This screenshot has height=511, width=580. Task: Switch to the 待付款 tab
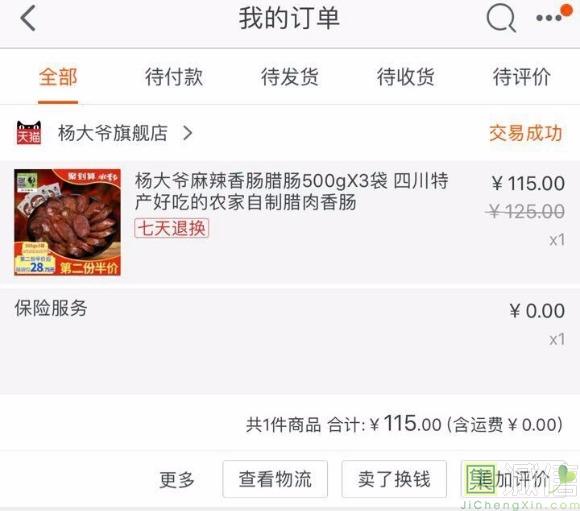coord(174,77)
